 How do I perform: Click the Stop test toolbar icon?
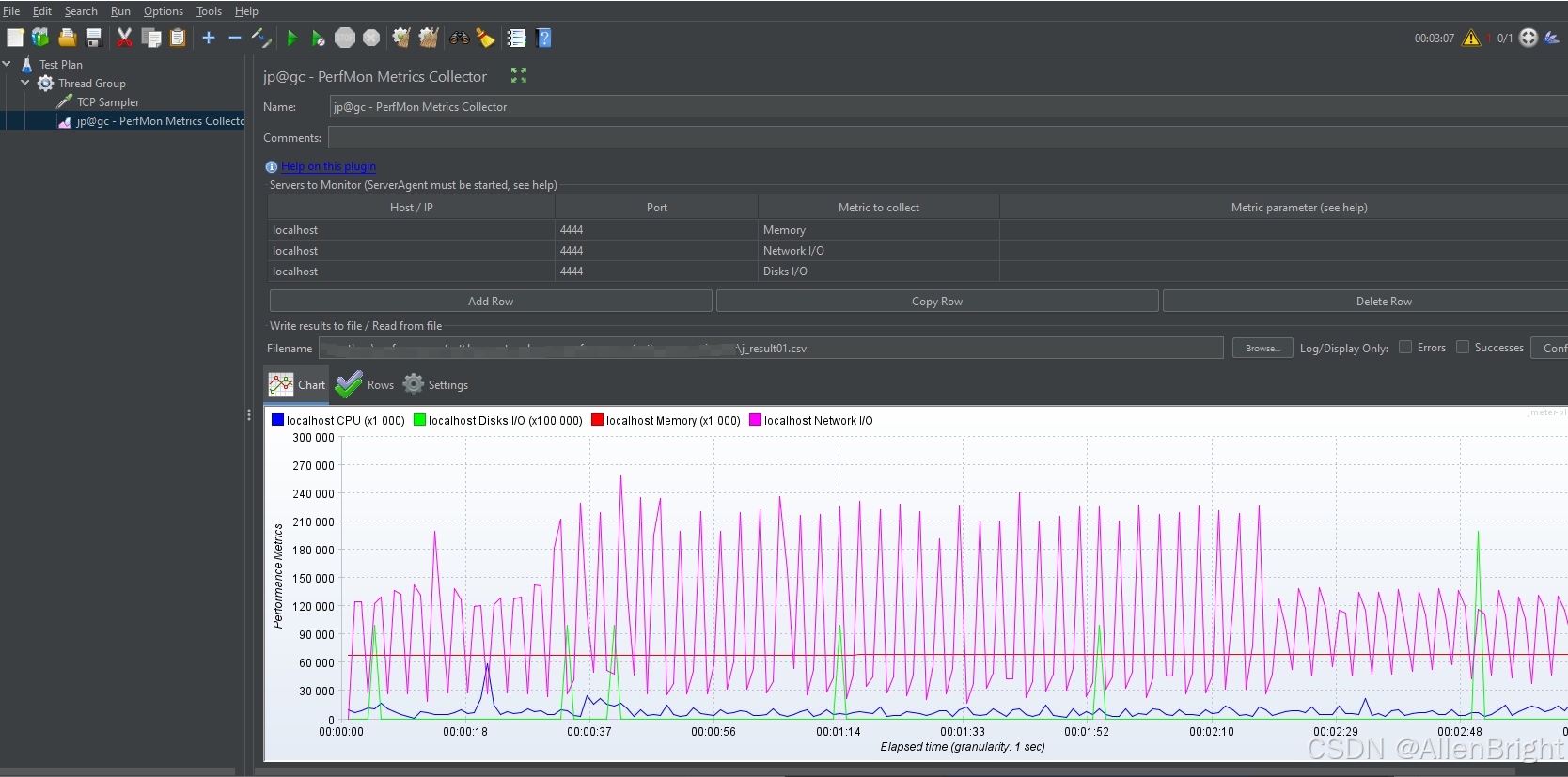point(345,38)
